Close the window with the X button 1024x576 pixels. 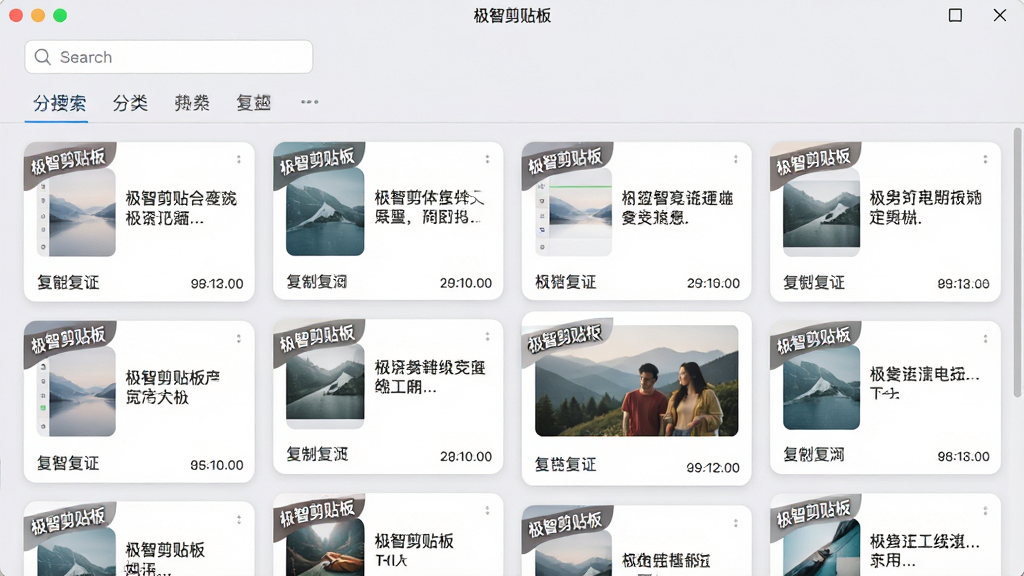coord(1000,15)
